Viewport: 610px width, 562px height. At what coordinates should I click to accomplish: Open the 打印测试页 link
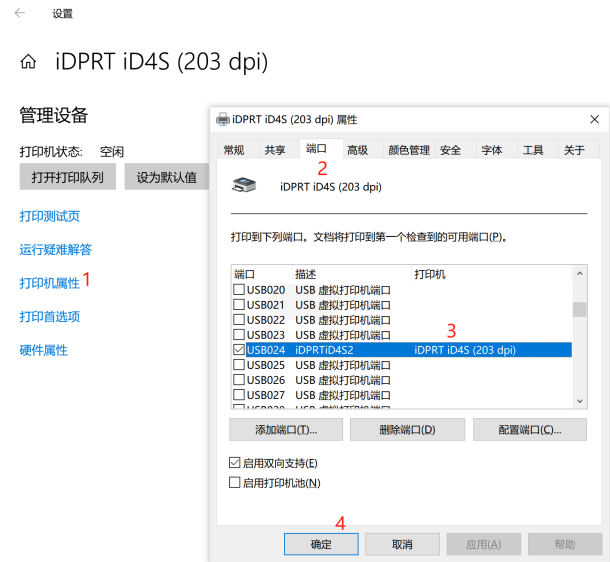pos(50,216)
